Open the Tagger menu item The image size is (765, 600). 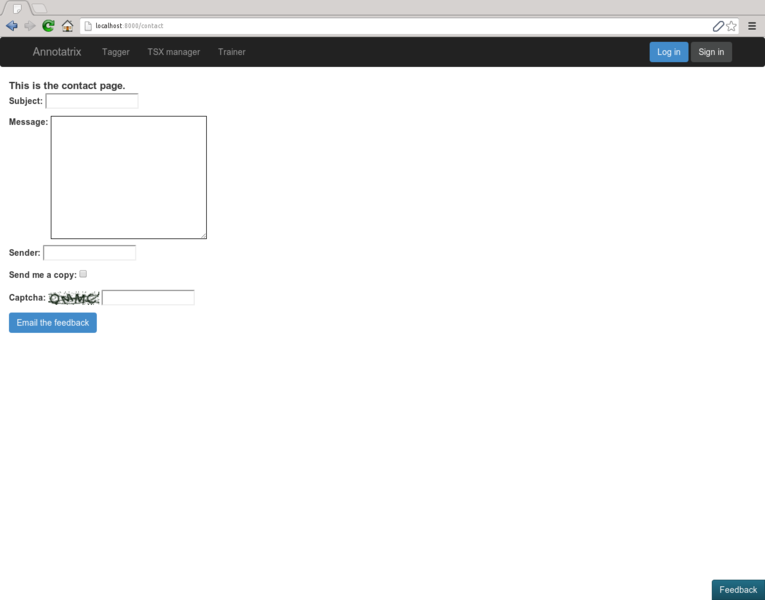pos(116,52)
